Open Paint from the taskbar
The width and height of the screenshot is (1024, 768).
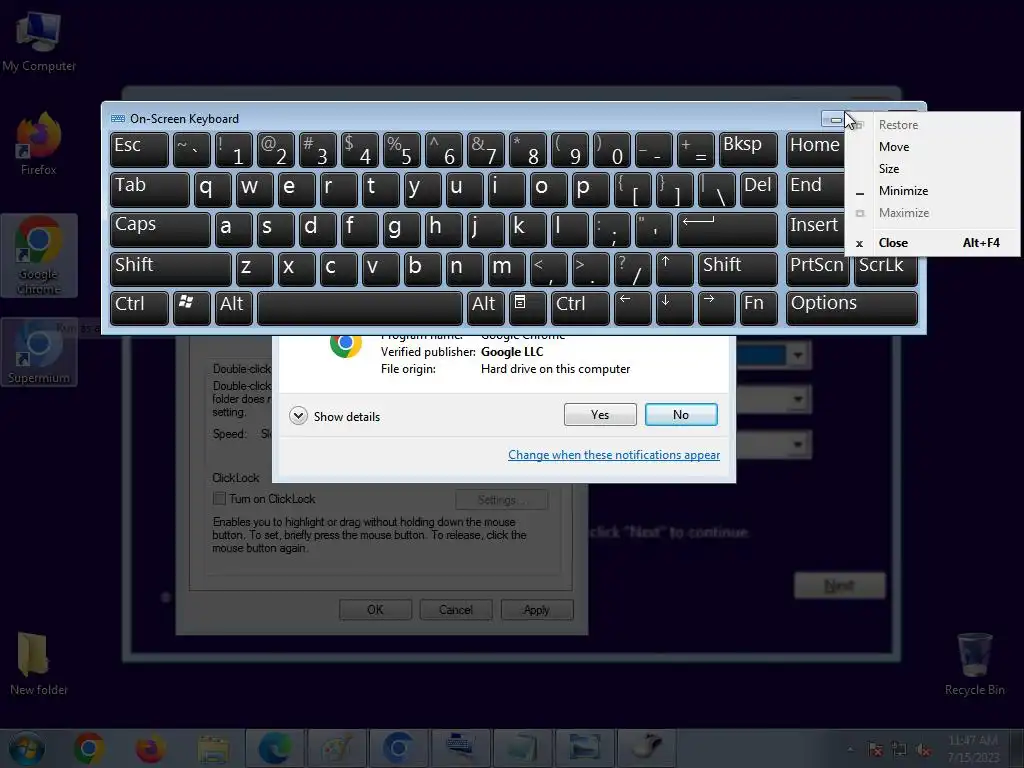(337, 748)
